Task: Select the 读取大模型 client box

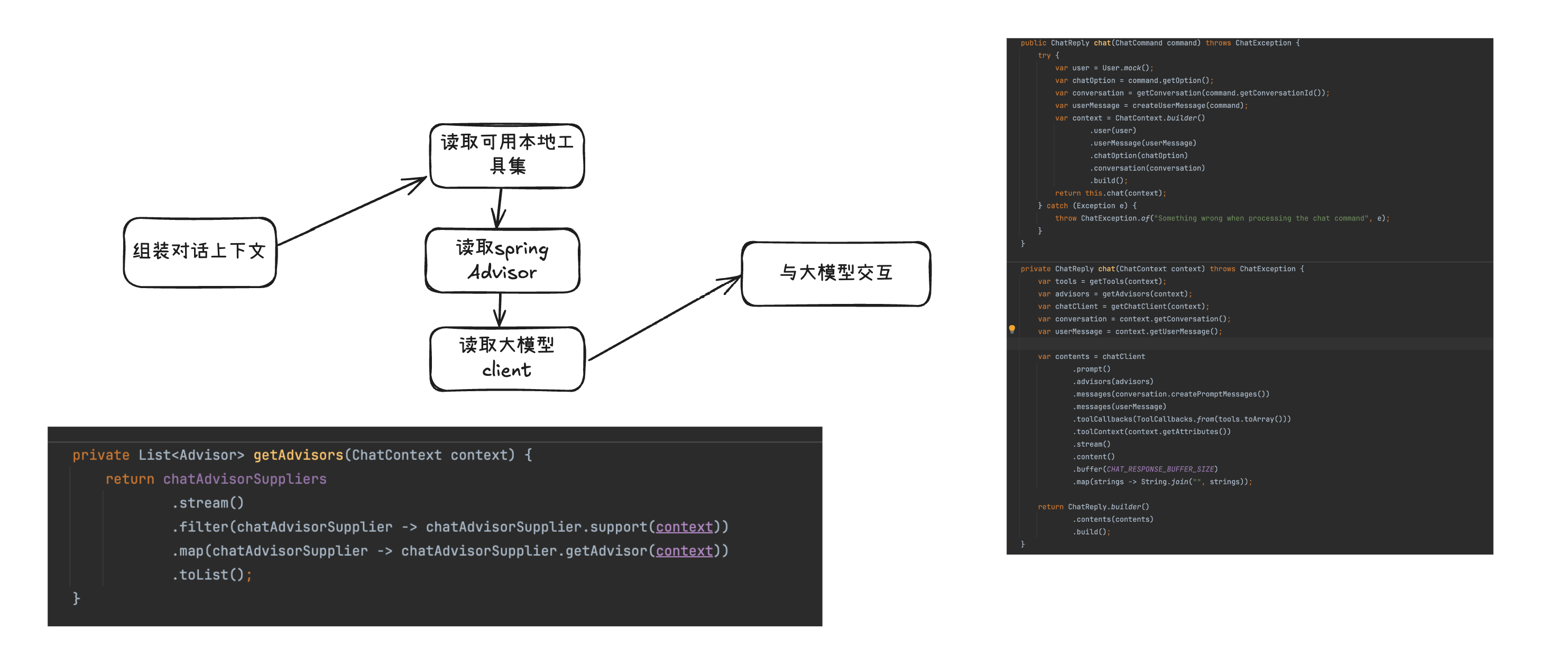Action: (x=506, y=358)
